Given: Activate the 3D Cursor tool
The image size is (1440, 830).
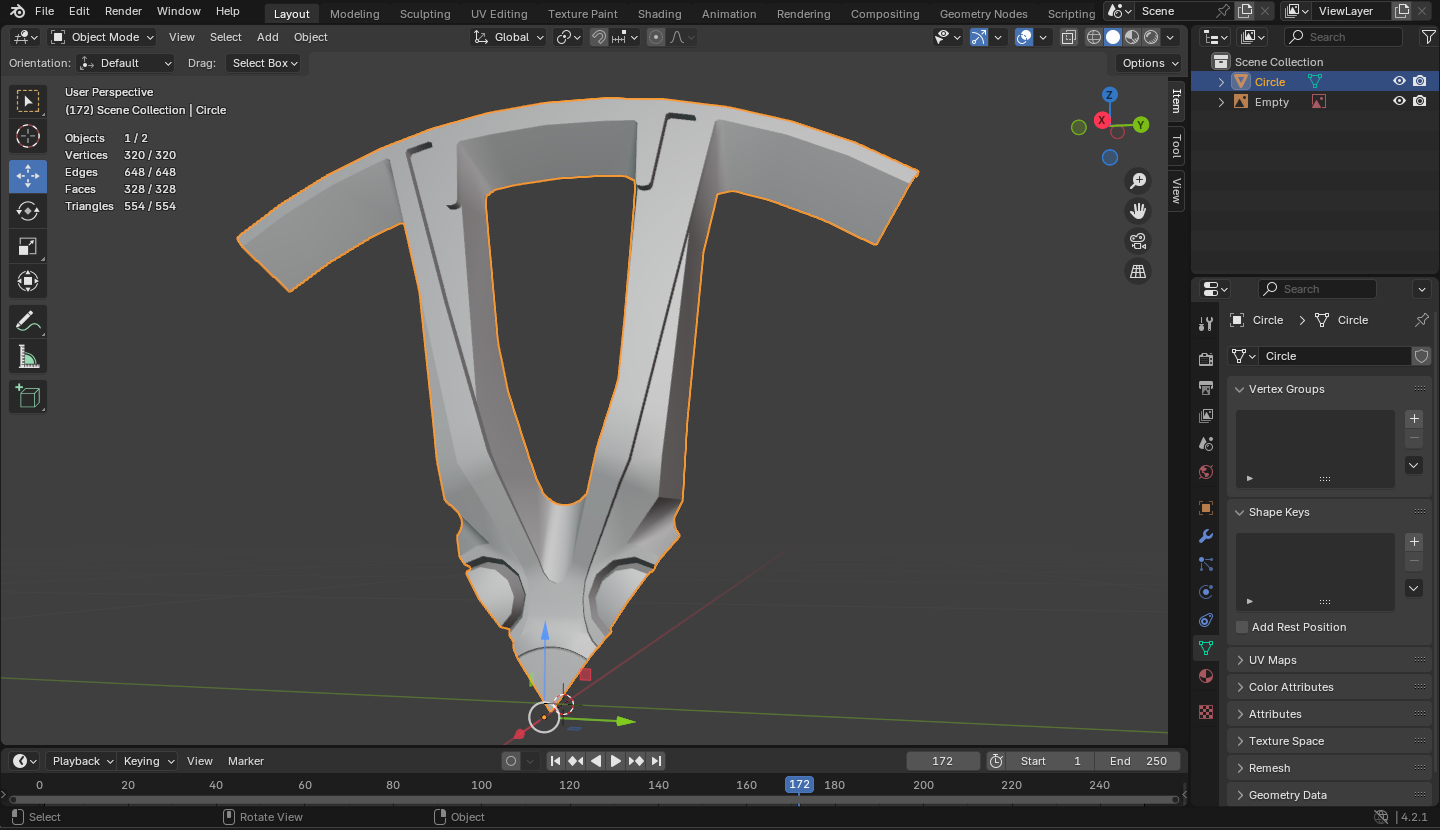Looking at the screenshot, I should (28, 136).
